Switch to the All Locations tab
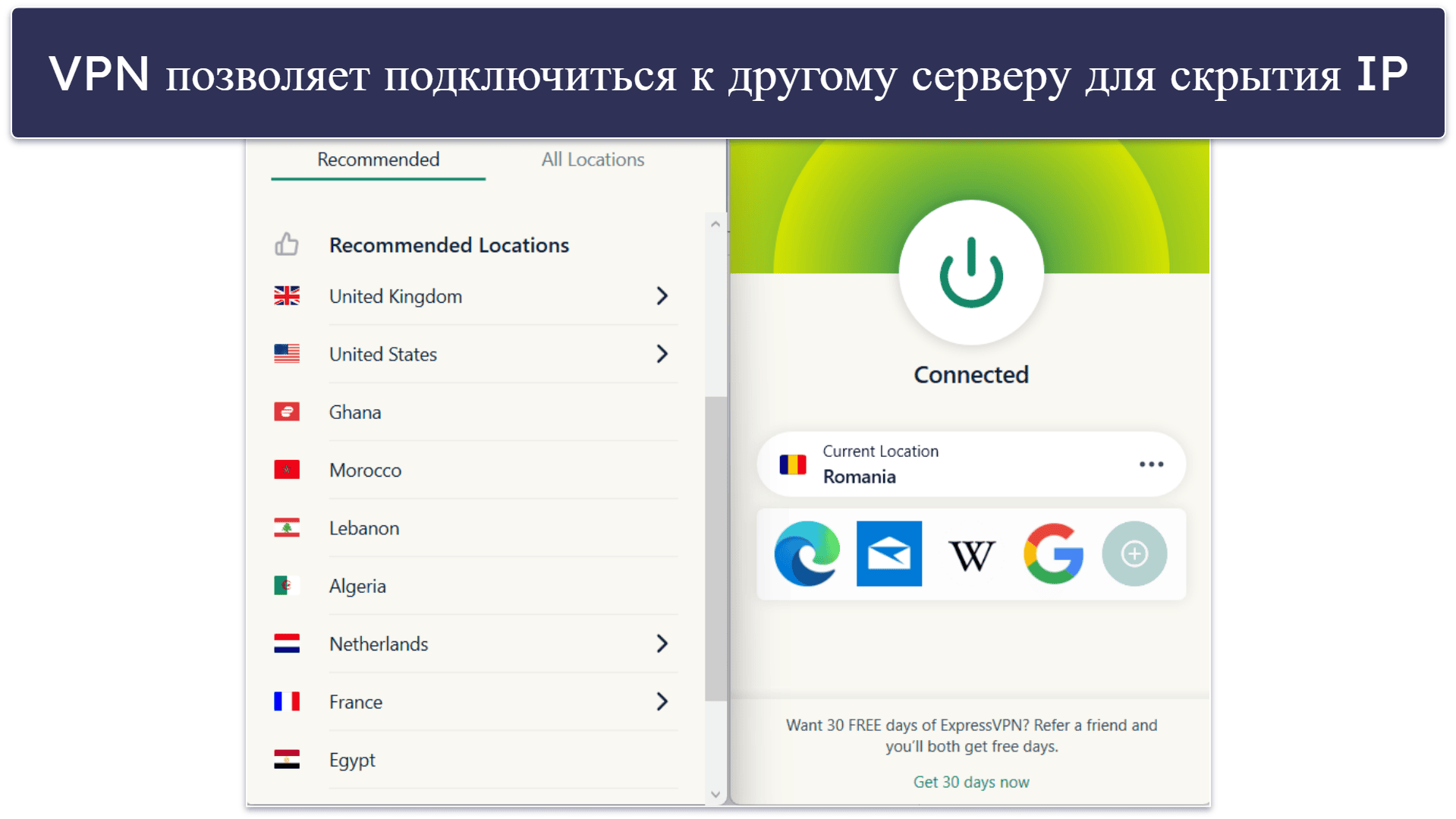 [x=593, y=159]
